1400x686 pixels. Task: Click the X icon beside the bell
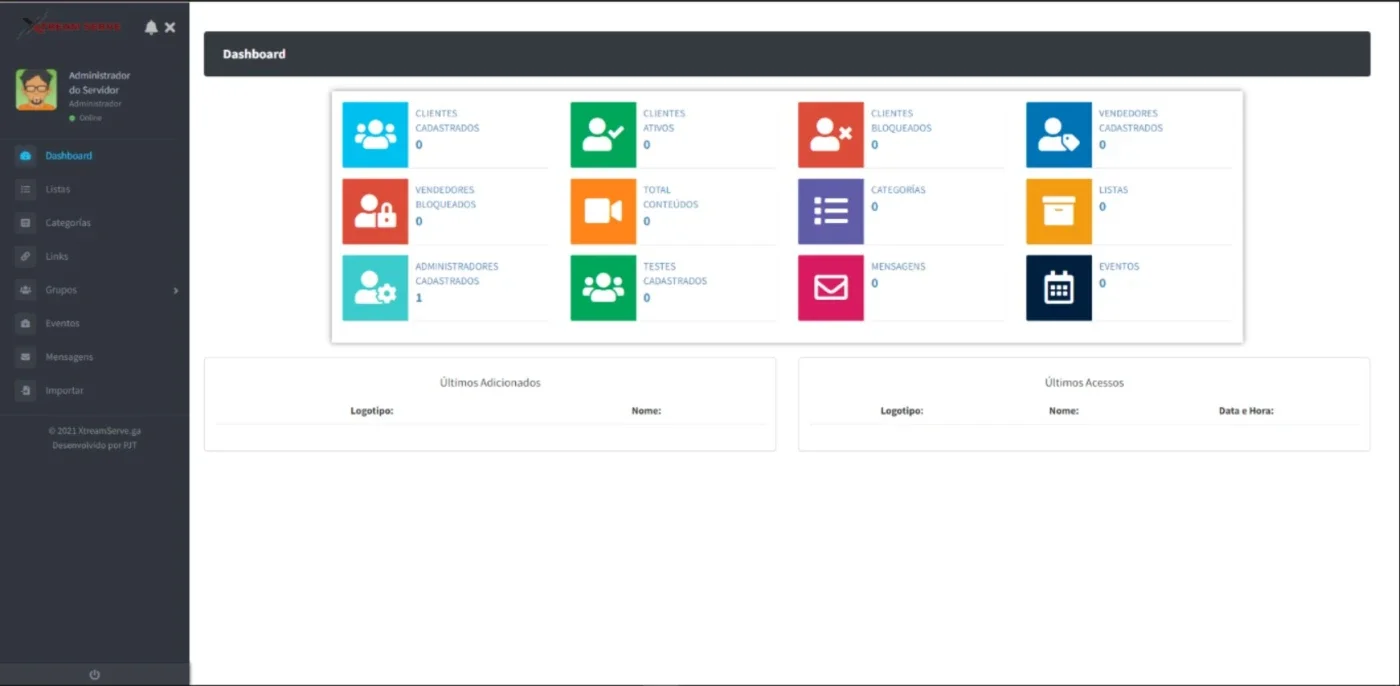click(170, 27)
